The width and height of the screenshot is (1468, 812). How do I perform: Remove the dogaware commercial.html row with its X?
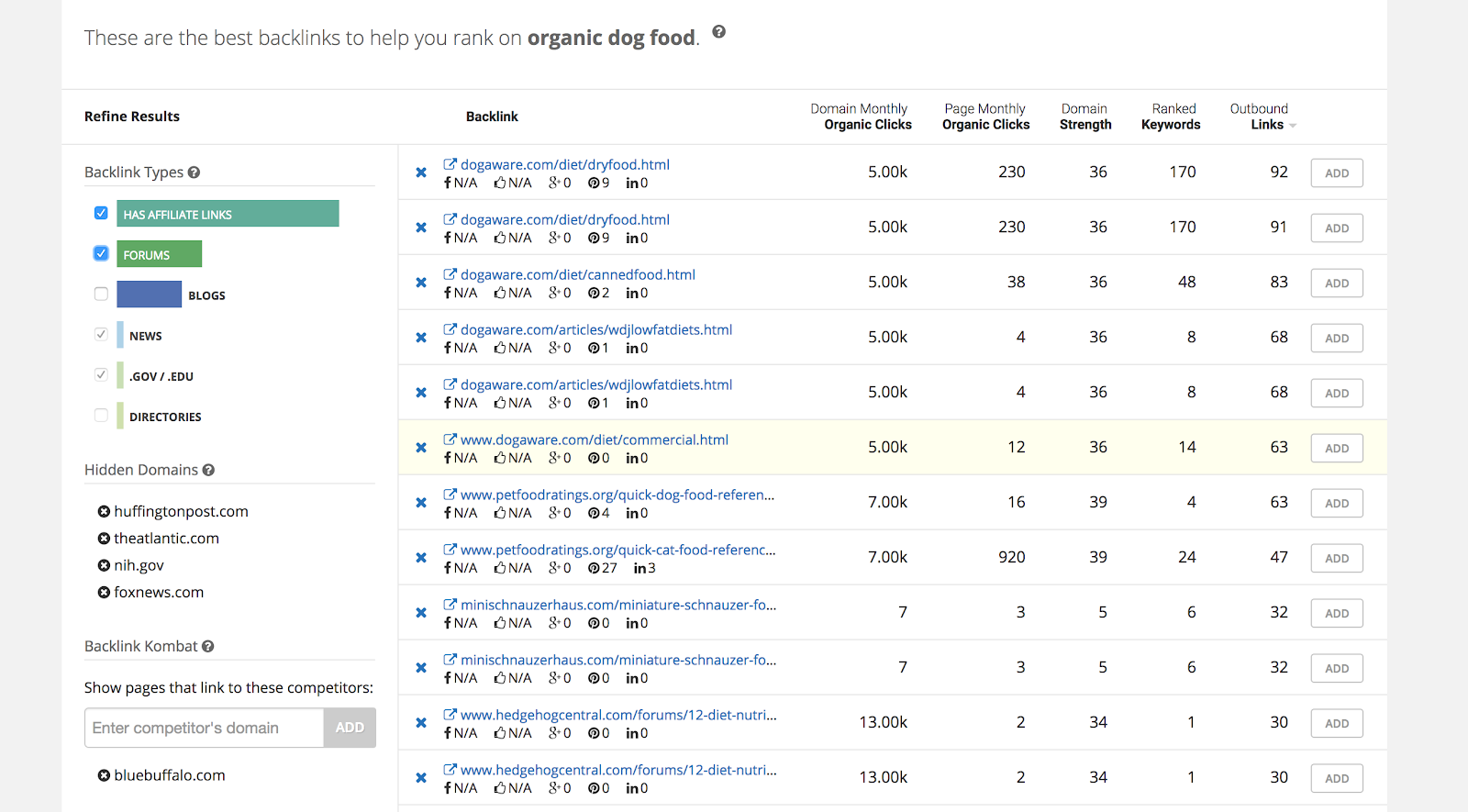coord(421,448)
